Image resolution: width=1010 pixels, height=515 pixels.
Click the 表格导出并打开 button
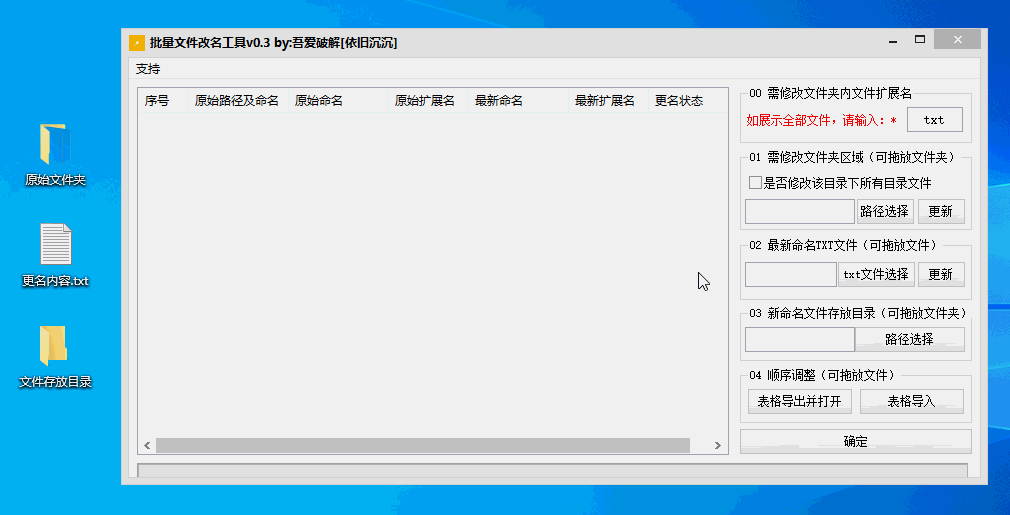799,401
